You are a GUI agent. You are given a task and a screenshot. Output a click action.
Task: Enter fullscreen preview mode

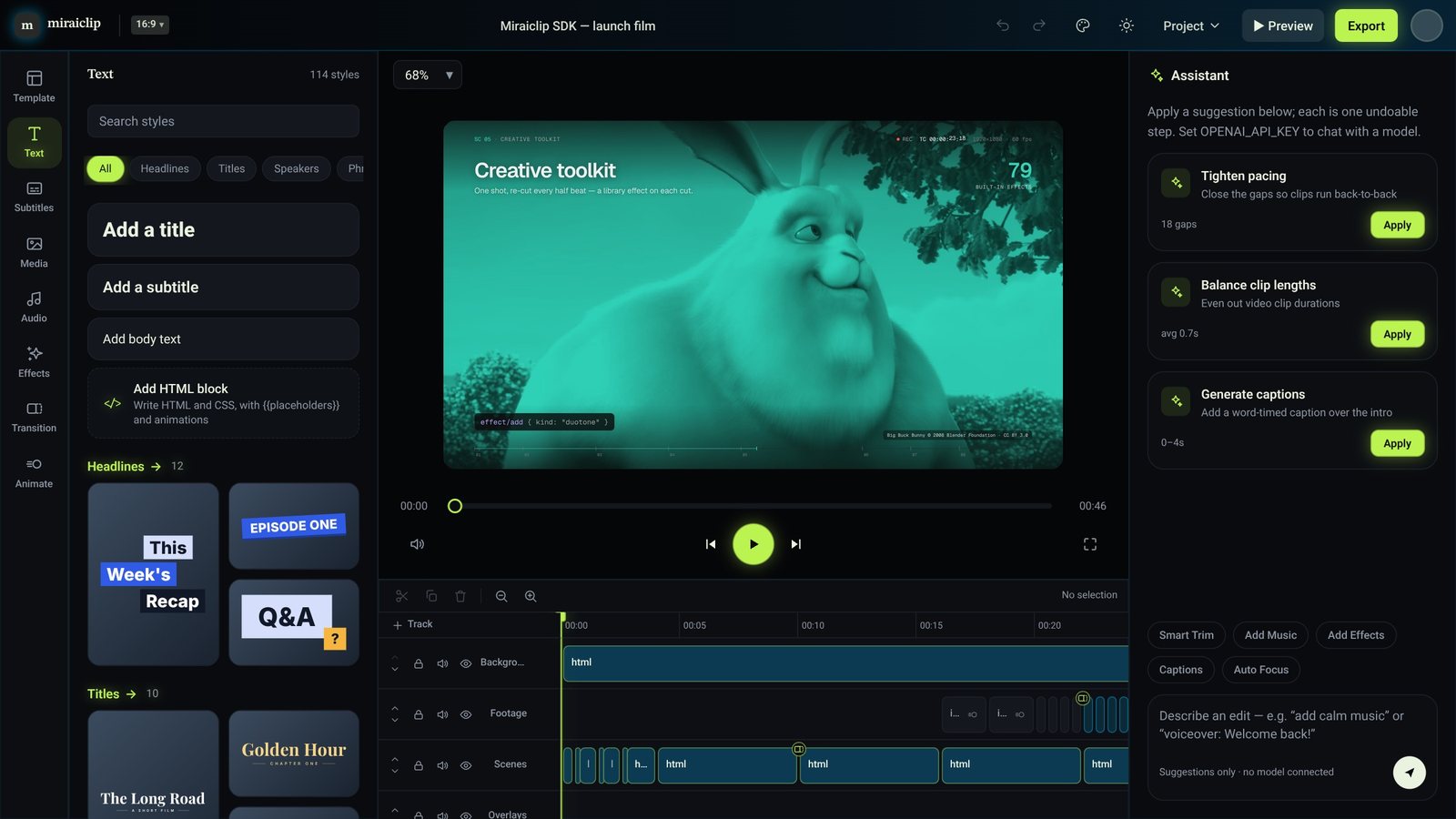coord(1089,544)
